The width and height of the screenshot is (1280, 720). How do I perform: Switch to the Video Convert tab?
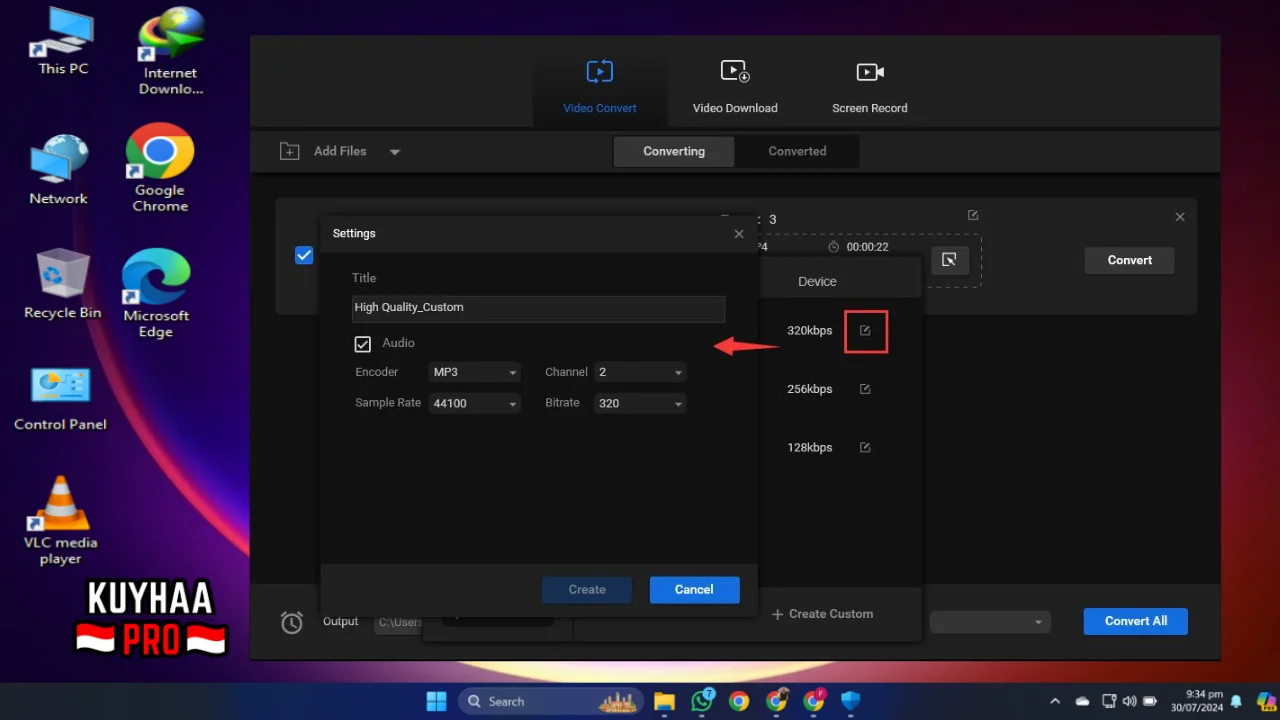(600, 87)
